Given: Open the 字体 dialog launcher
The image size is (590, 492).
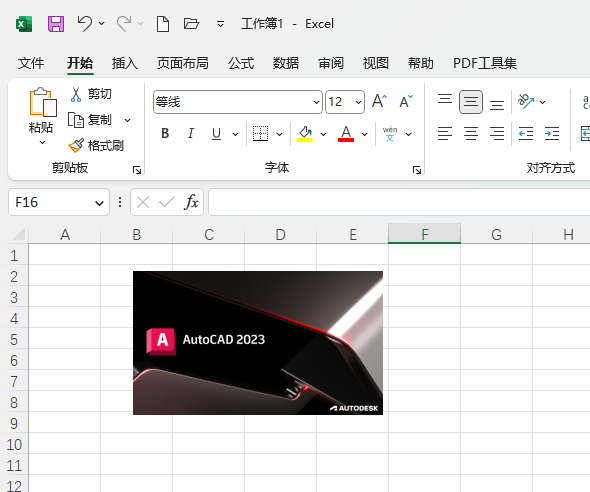Looking at the screenshot, I should pos(417,170).
